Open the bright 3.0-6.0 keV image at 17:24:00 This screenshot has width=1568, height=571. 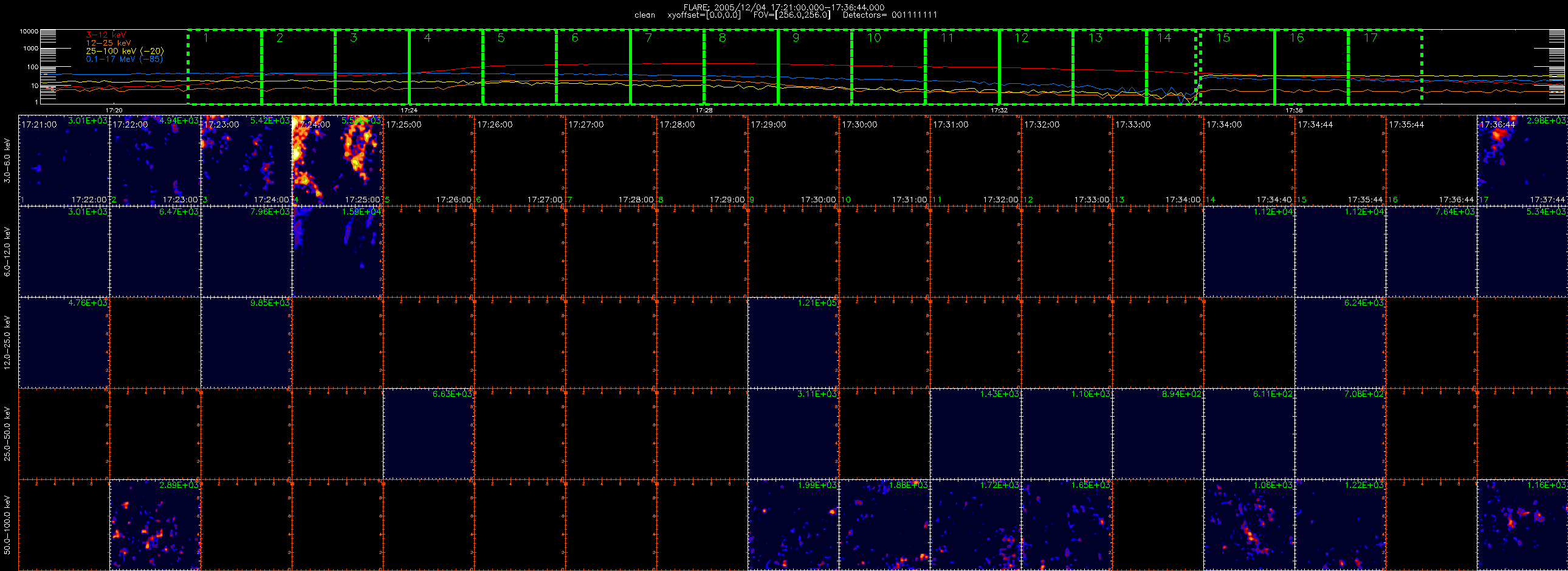pos(338,160)
